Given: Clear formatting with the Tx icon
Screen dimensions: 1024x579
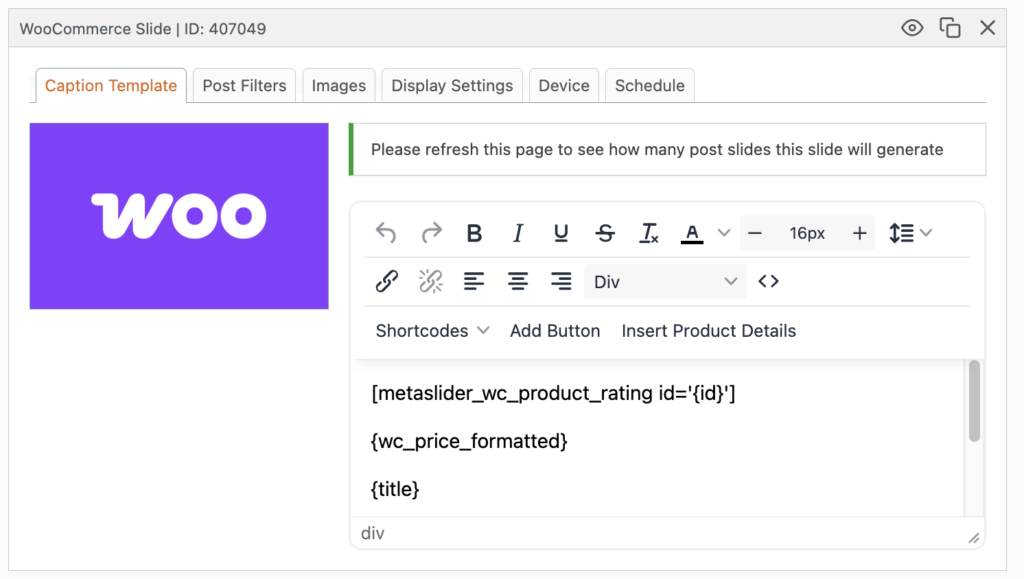Looking at the screenshot, I should pos(648,232).
